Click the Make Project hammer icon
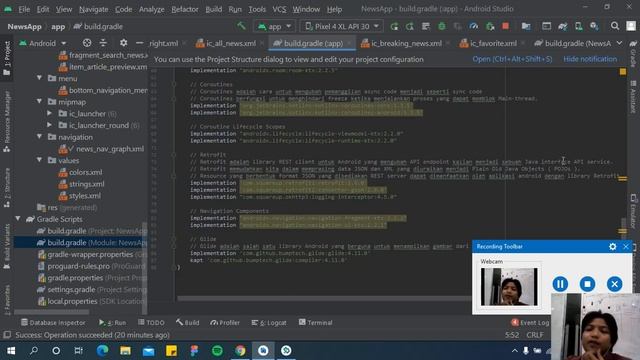Screen dimensions: 640x360 tap(241, 26)
